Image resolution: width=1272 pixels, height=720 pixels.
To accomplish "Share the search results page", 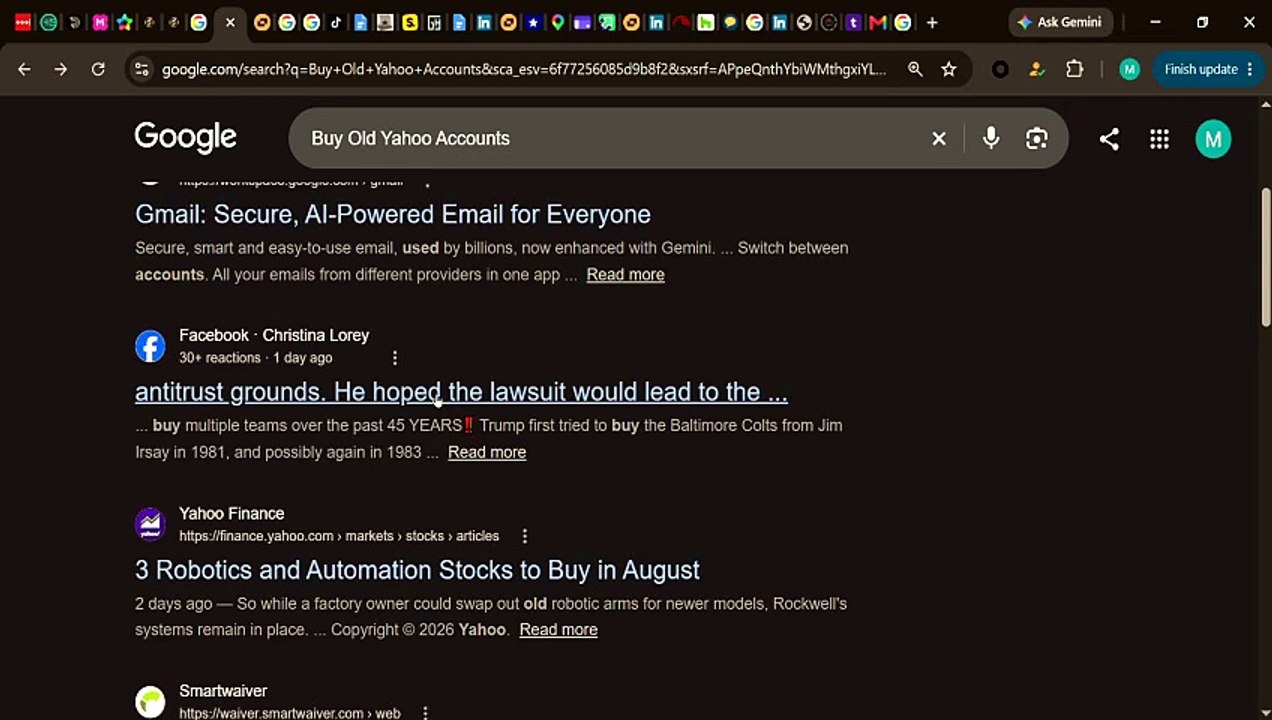I will 1109,139.
